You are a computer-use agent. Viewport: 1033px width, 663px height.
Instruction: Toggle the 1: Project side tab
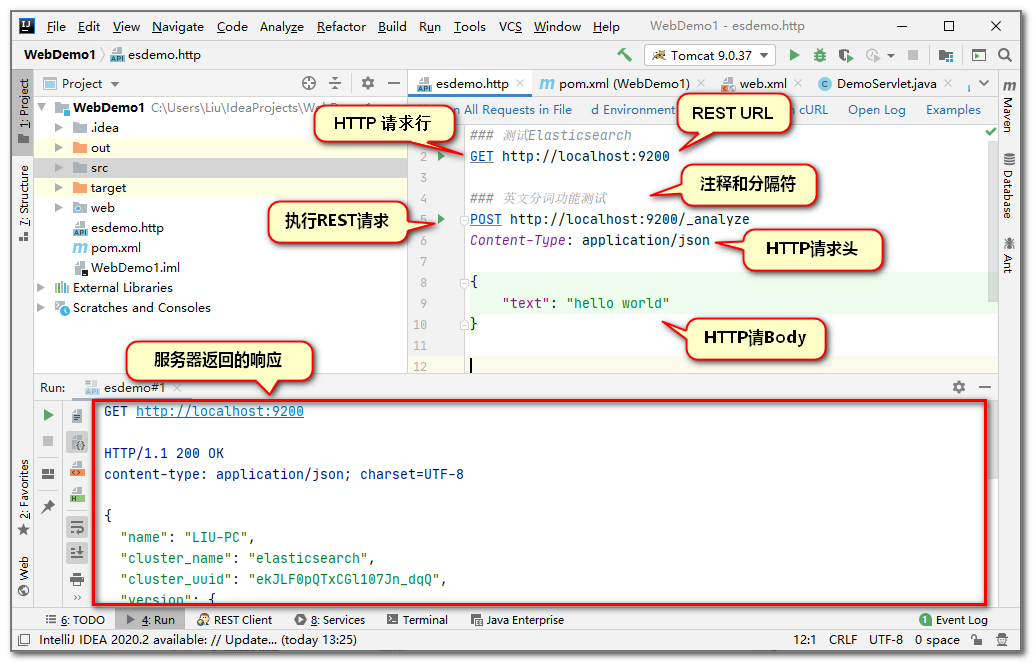click(x=24, y=111)
